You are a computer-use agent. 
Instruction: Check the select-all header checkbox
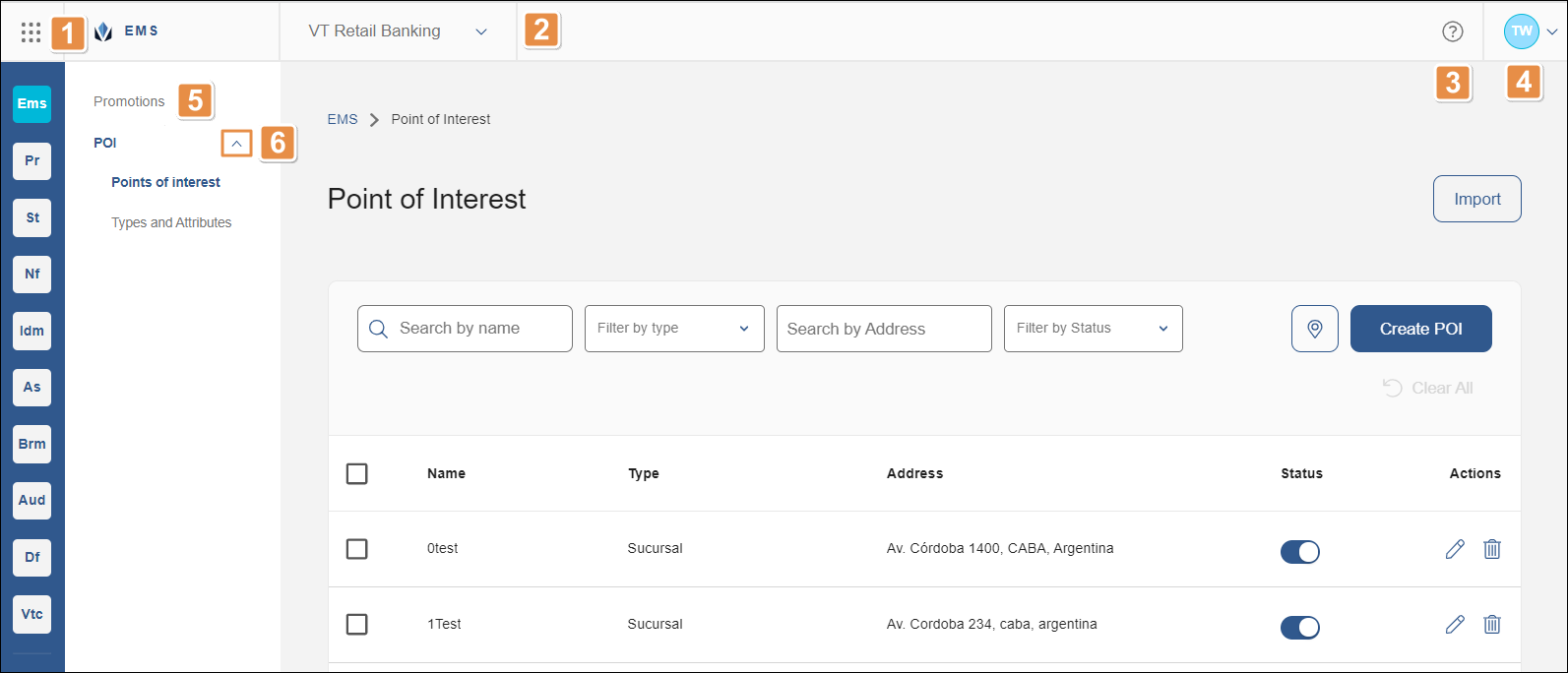click(x=357, y=473)
